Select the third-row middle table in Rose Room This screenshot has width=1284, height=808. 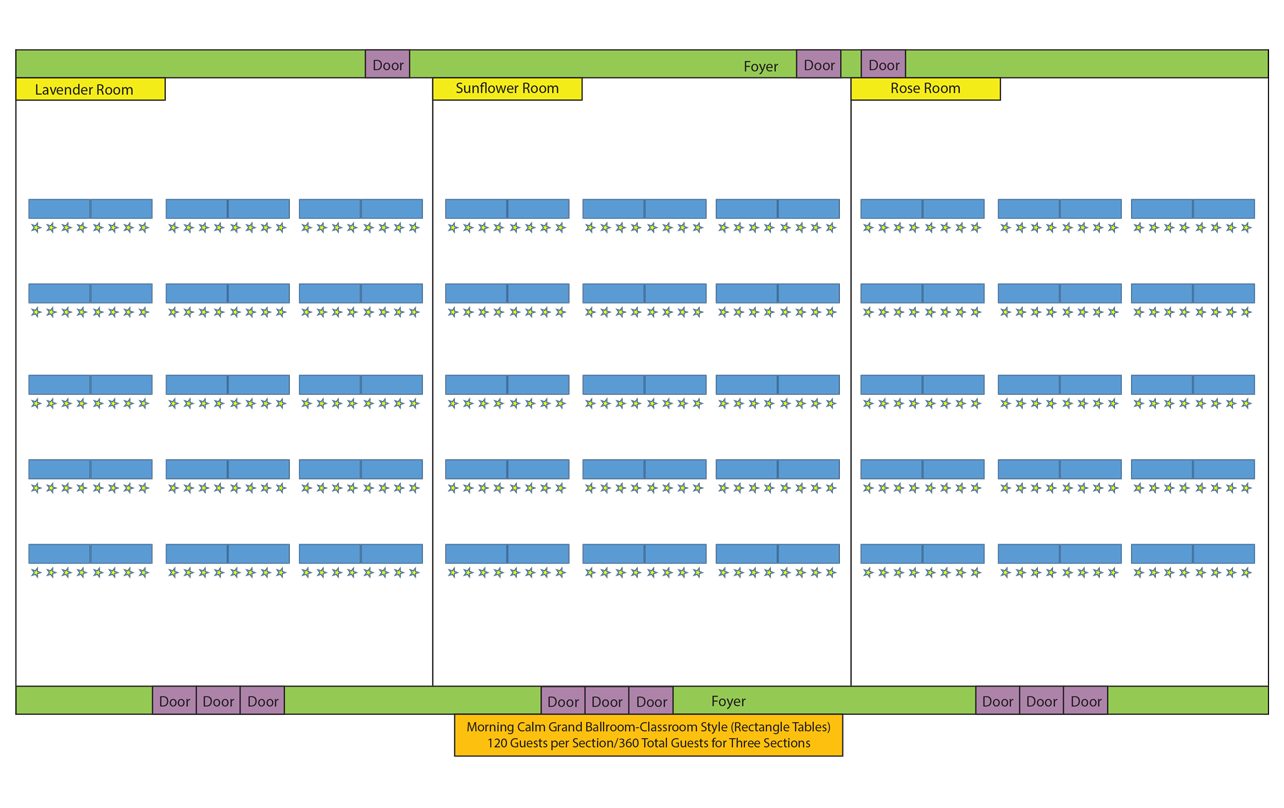click(x=1059, y=384)
